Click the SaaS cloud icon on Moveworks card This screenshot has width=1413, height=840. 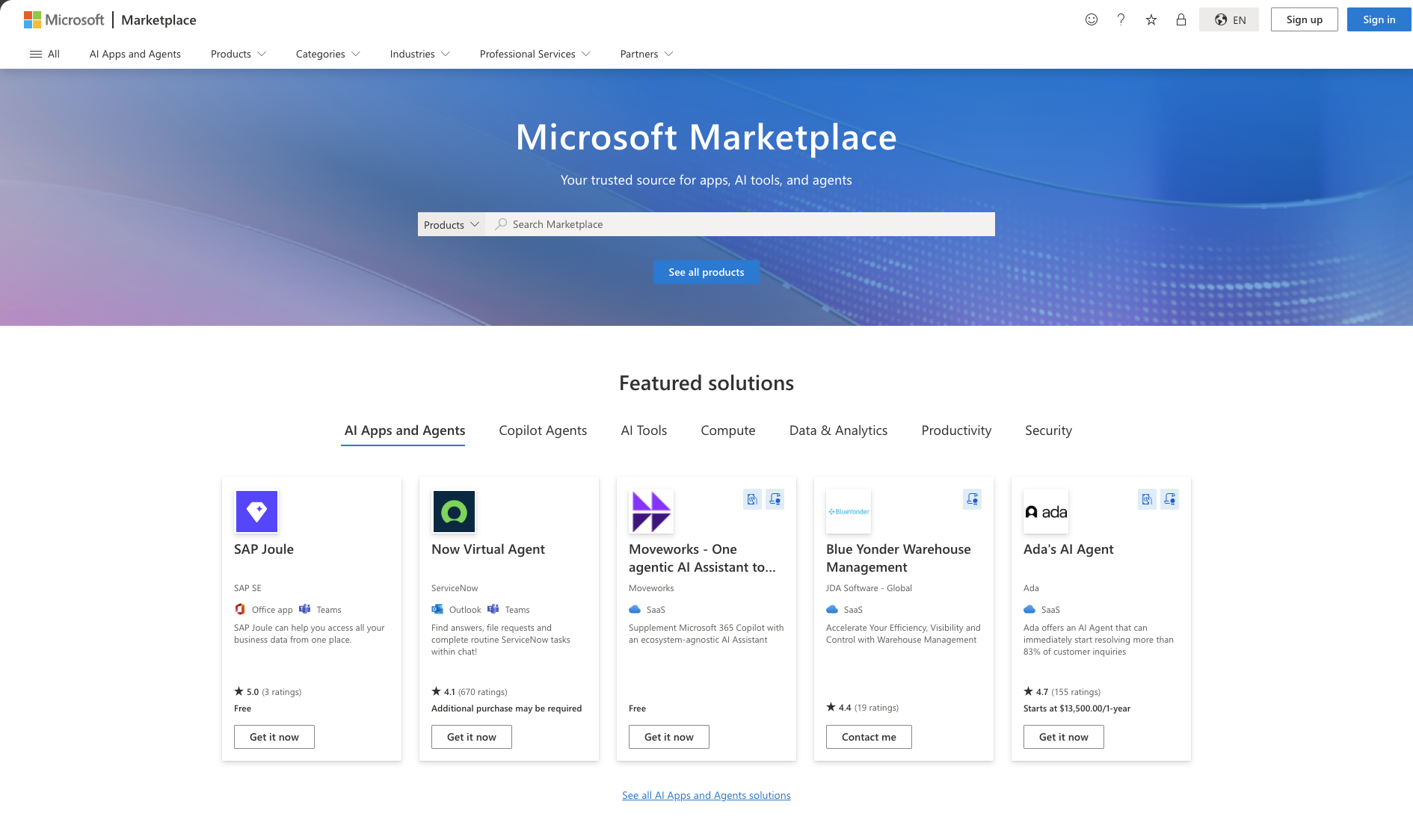point(635,609)
